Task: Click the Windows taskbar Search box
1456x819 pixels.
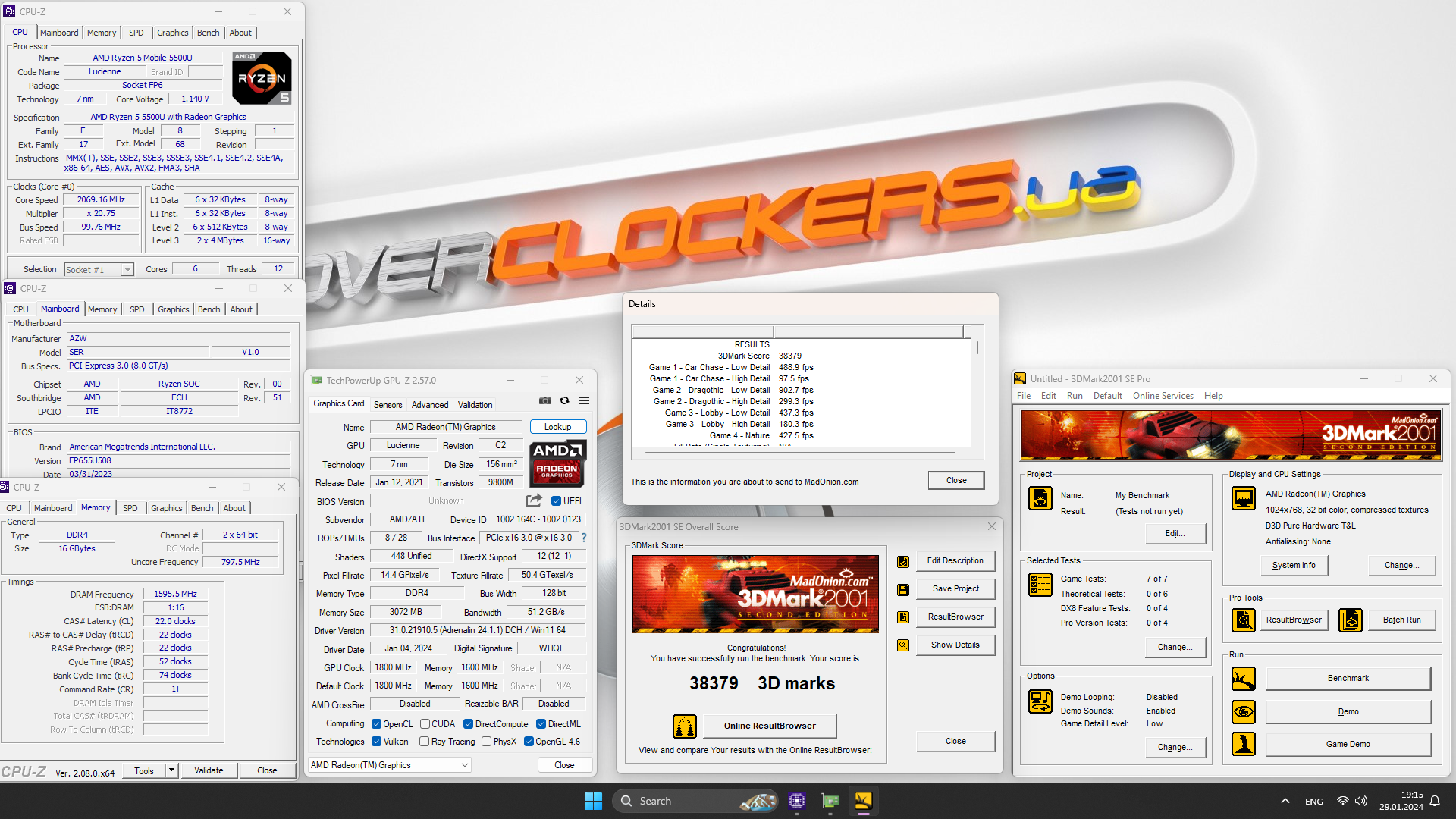Action: pyautogui.click(x=696, y=801)
